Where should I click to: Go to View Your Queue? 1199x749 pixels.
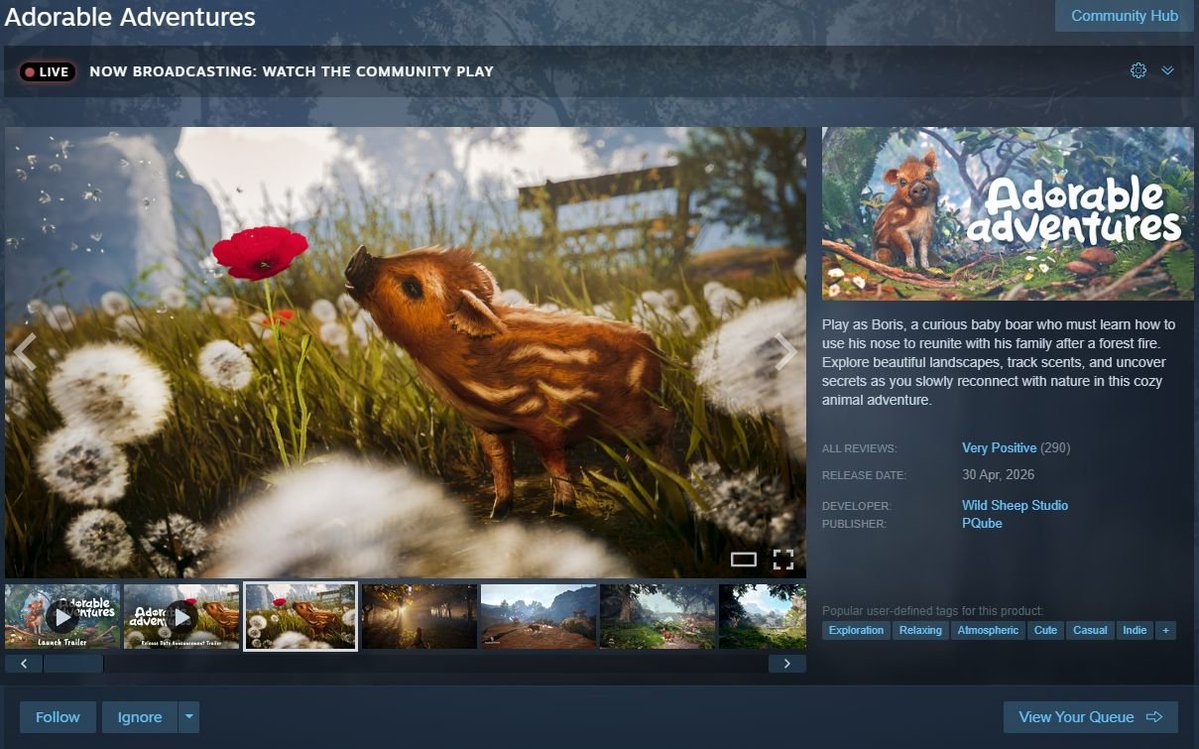pyautogui.click(x=1090, y=717)
